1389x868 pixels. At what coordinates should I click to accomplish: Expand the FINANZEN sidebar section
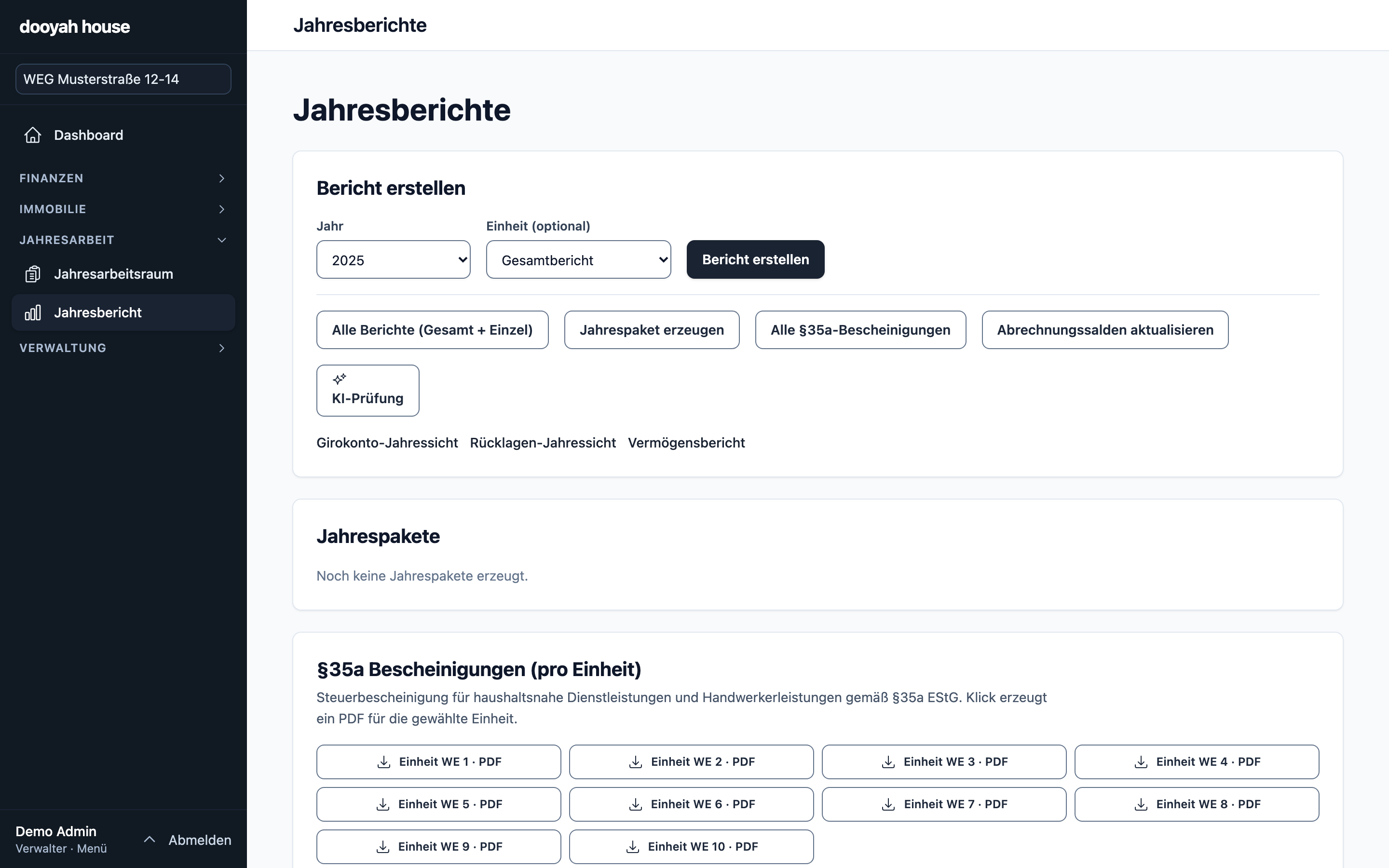click(123, 178)
